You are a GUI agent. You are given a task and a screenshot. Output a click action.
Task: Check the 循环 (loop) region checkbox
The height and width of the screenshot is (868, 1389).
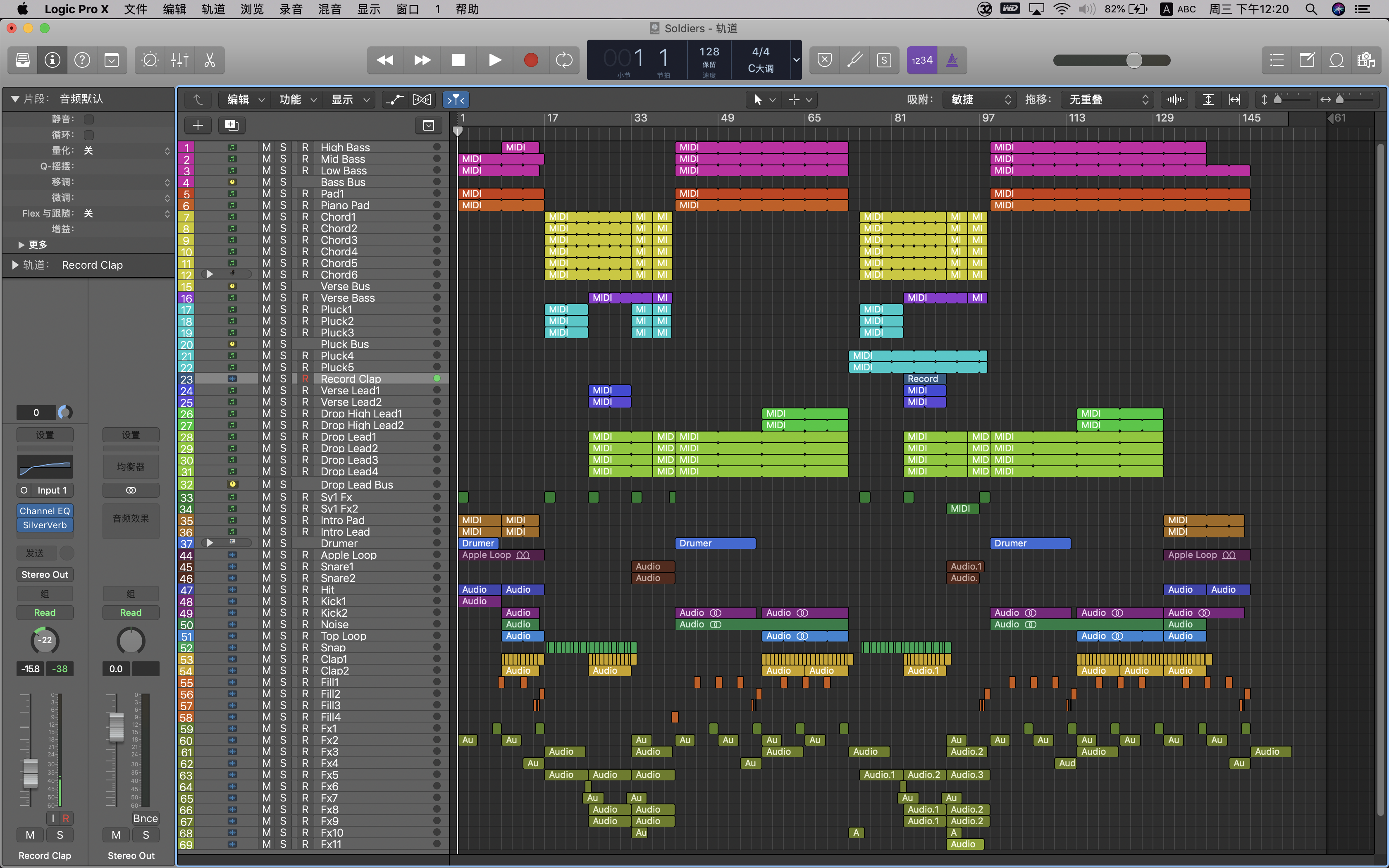(x=89, y=135)
